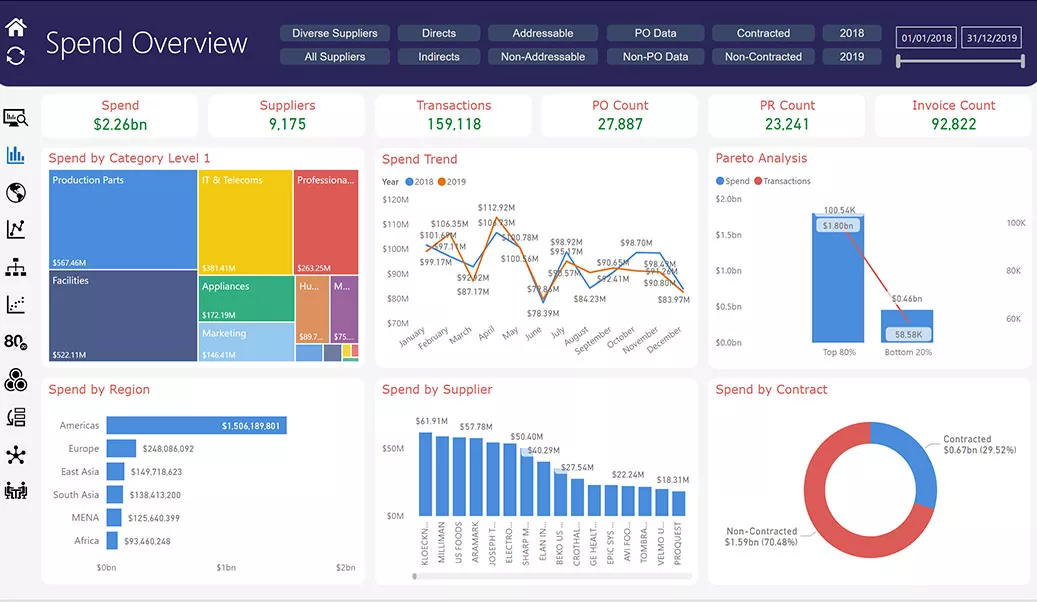Click the wrench tools sidebar icon
The height and width of the screenshot is (602, 1037).
(16, 455)
